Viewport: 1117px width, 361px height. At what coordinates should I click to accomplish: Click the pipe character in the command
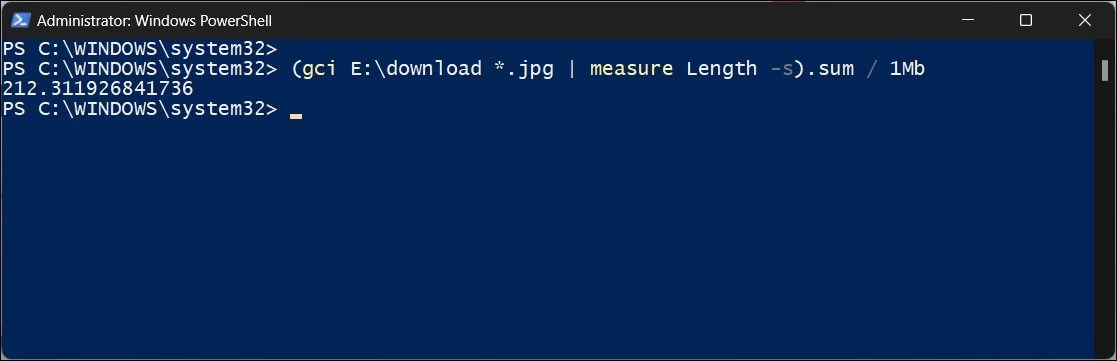[572, 69]
